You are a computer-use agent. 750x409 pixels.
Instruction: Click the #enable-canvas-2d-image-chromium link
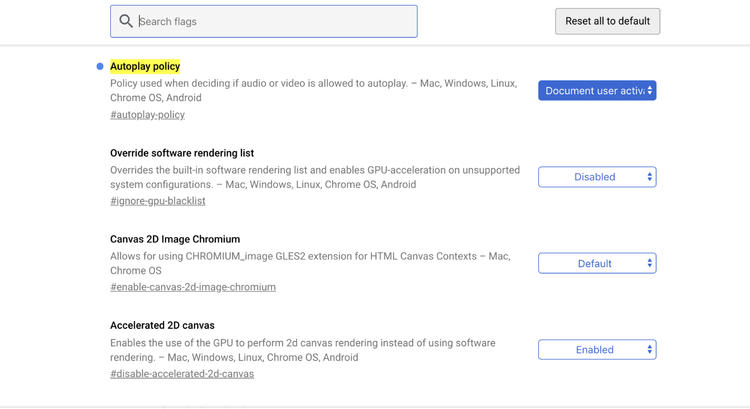193,287
